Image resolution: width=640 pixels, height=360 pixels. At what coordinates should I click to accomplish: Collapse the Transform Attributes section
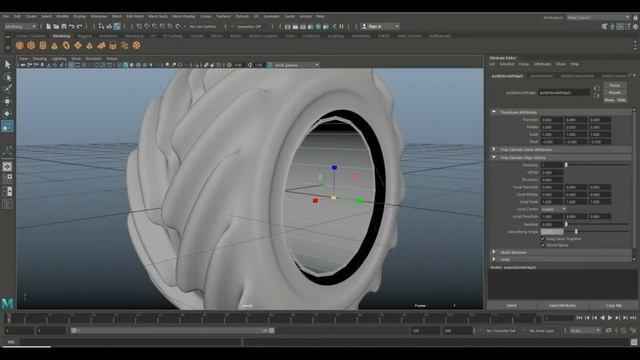coord(494,112)
